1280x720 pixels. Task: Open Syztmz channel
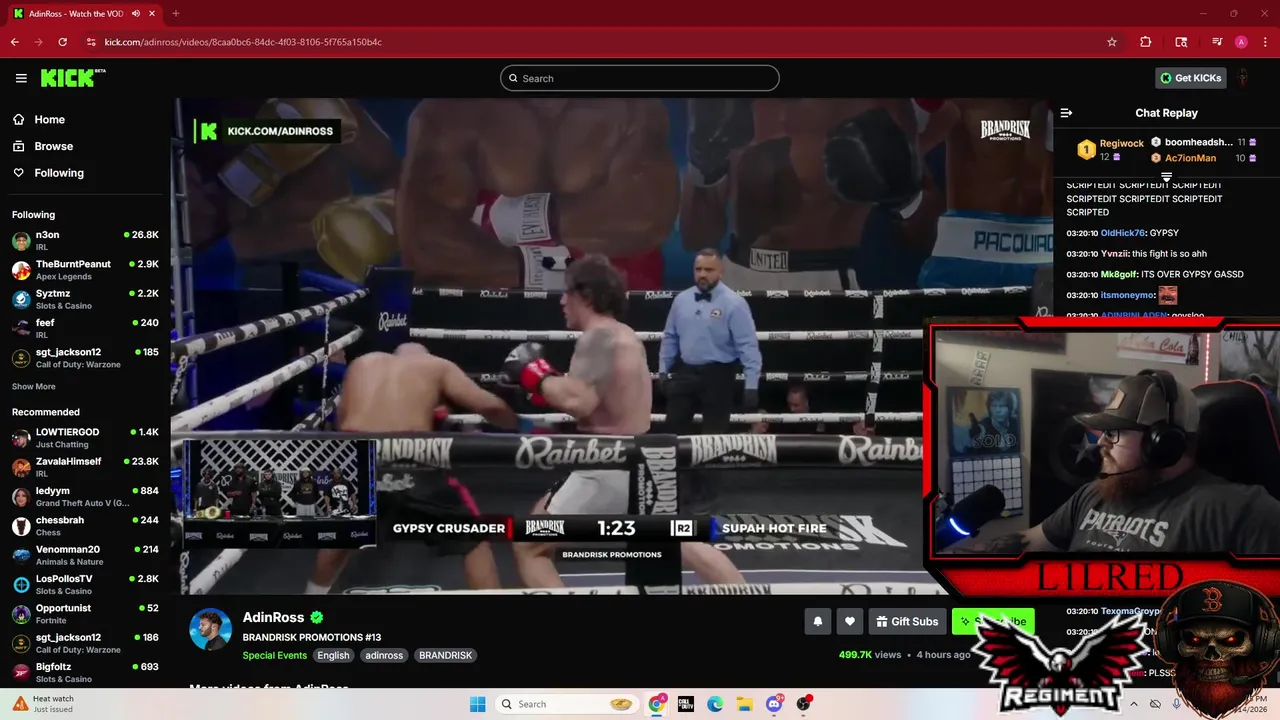pyautogui.click(x=85, y=299)
